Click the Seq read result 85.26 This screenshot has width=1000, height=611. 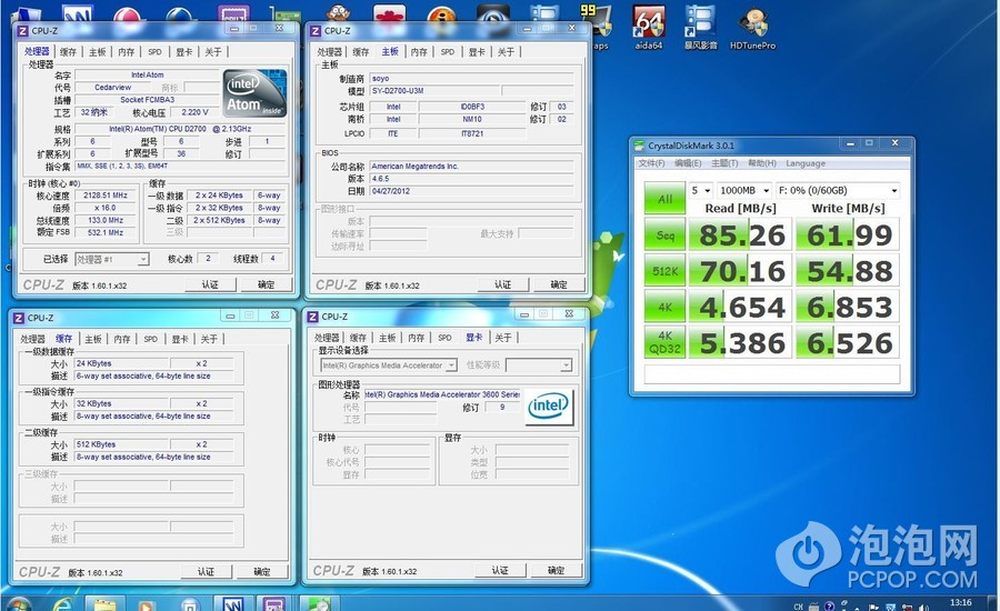tap(741, 235)
